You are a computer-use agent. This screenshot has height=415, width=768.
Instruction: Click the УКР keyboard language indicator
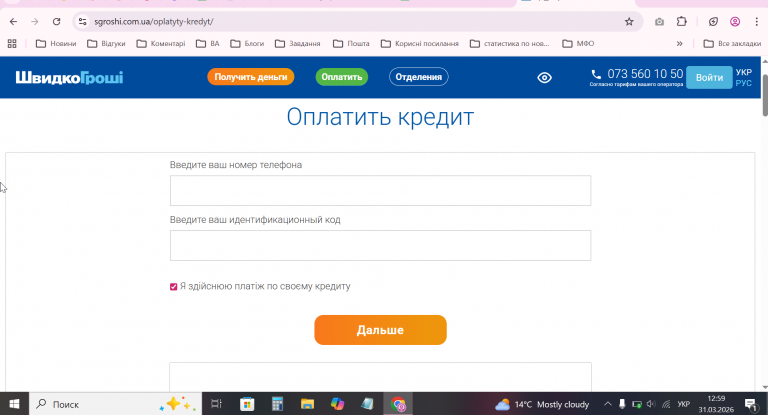tap(684, 404)
